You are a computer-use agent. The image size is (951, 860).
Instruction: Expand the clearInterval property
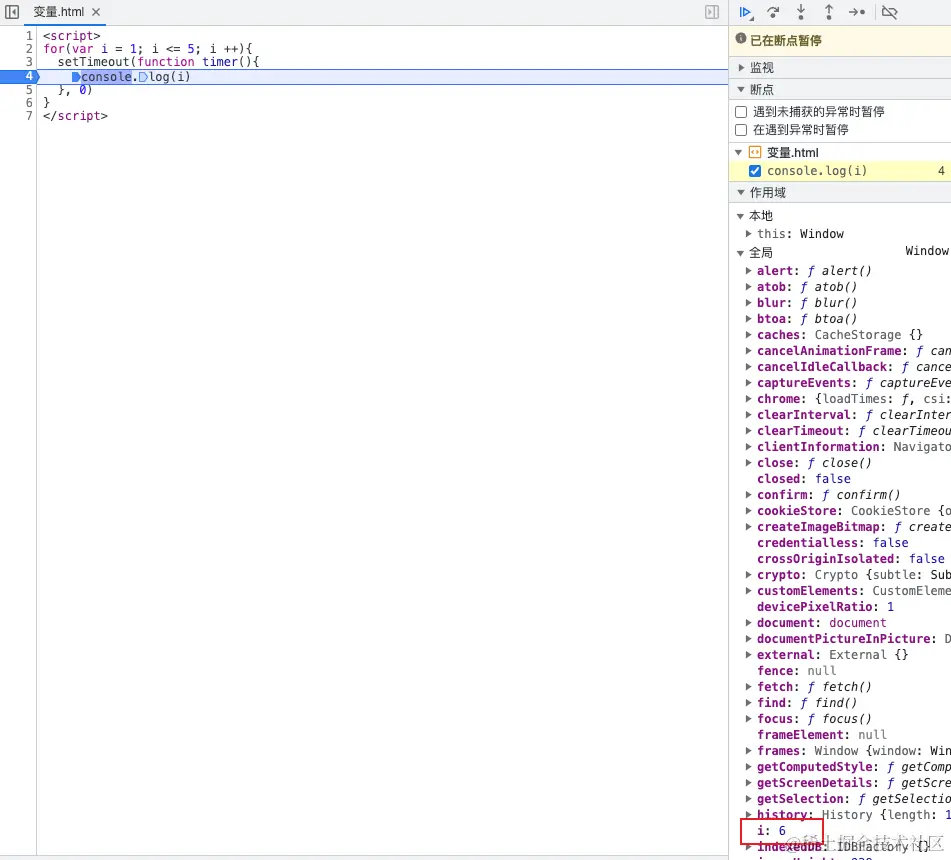(x=748, y=415)
